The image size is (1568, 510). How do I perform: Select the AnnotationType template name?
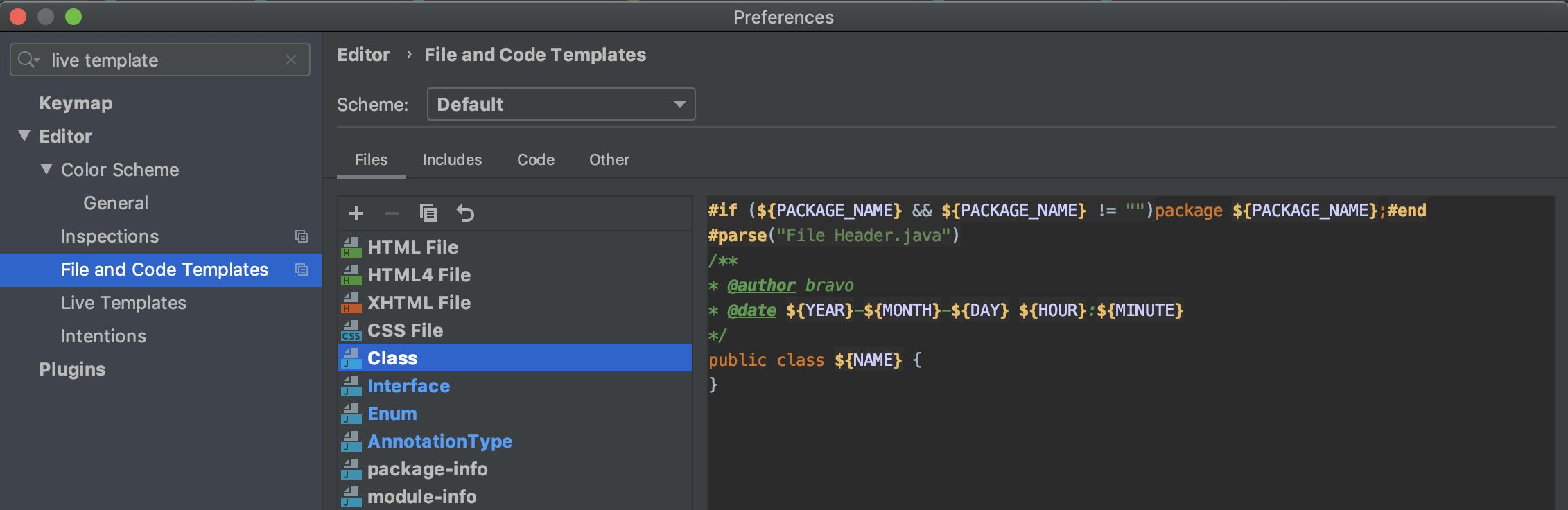pyautogui.click(x=439, y=441)
